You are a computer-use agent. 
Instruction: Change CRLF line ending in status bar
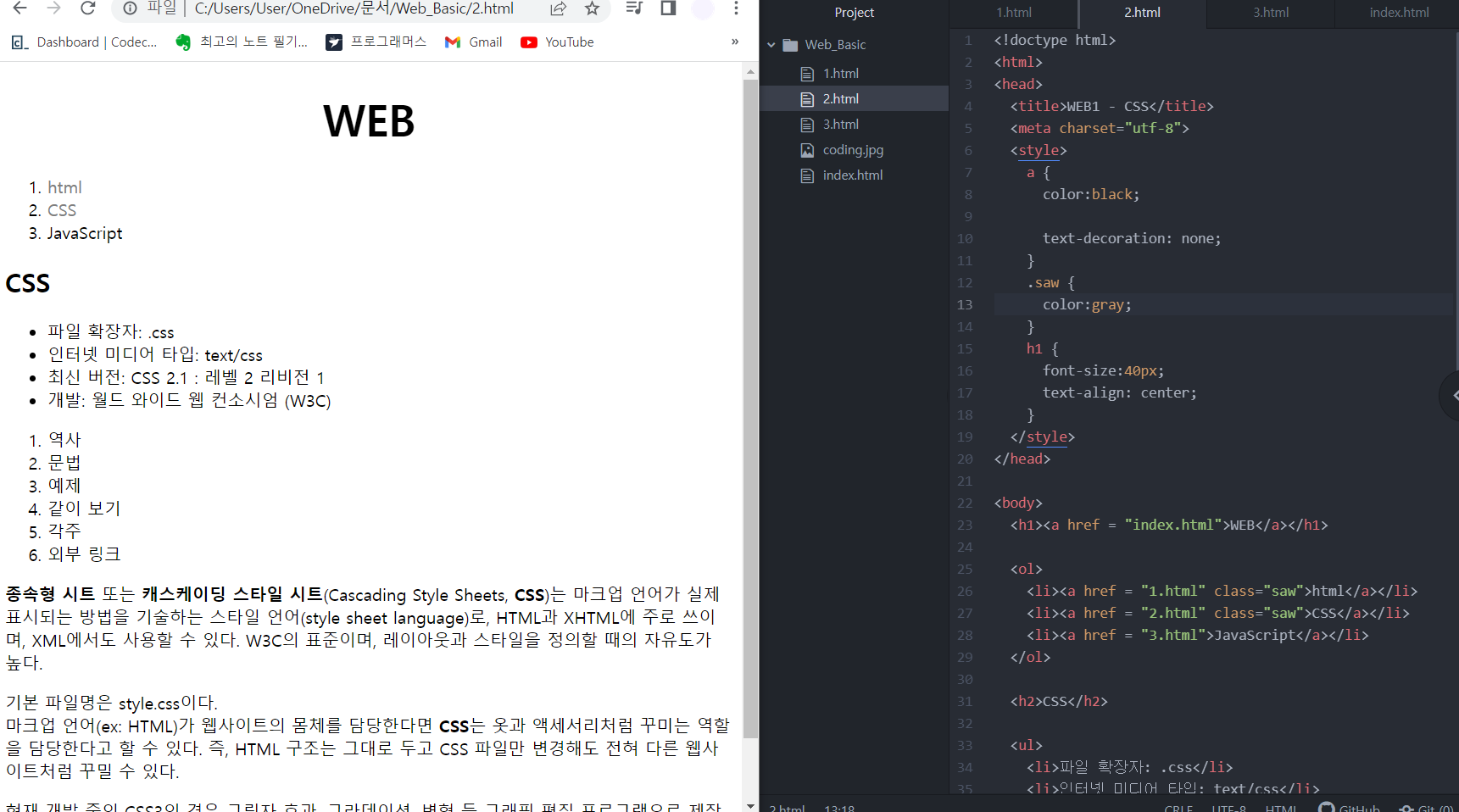(x=1178, y=808)
